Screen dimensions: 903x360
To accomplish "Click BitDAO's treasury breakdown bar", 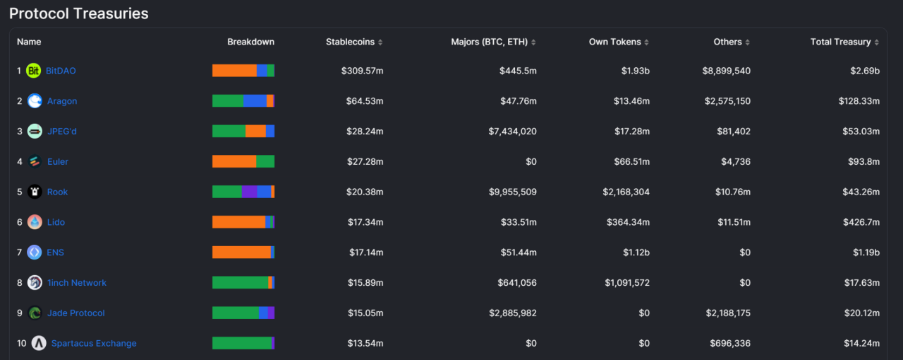I will 243,71.
